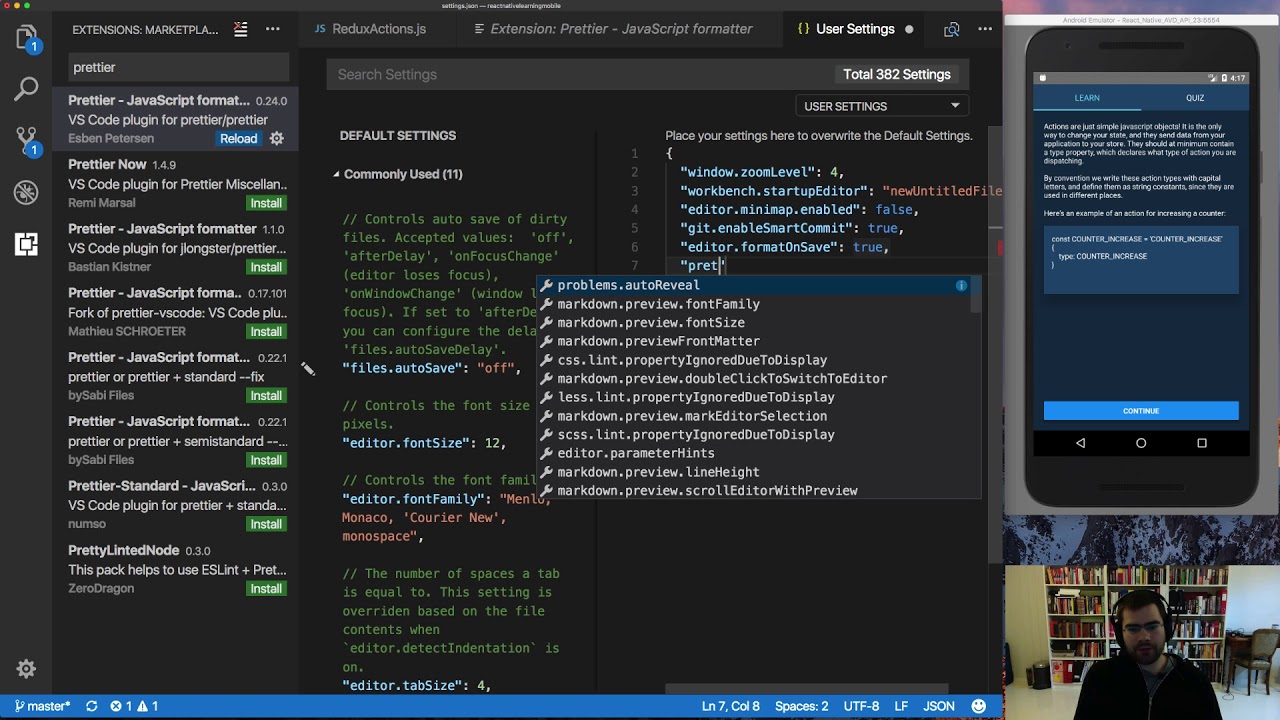Switch to LEARN tab in emulator app
The height and width of the screenshot is (720, 1280).
click(x=1087, y=98)
